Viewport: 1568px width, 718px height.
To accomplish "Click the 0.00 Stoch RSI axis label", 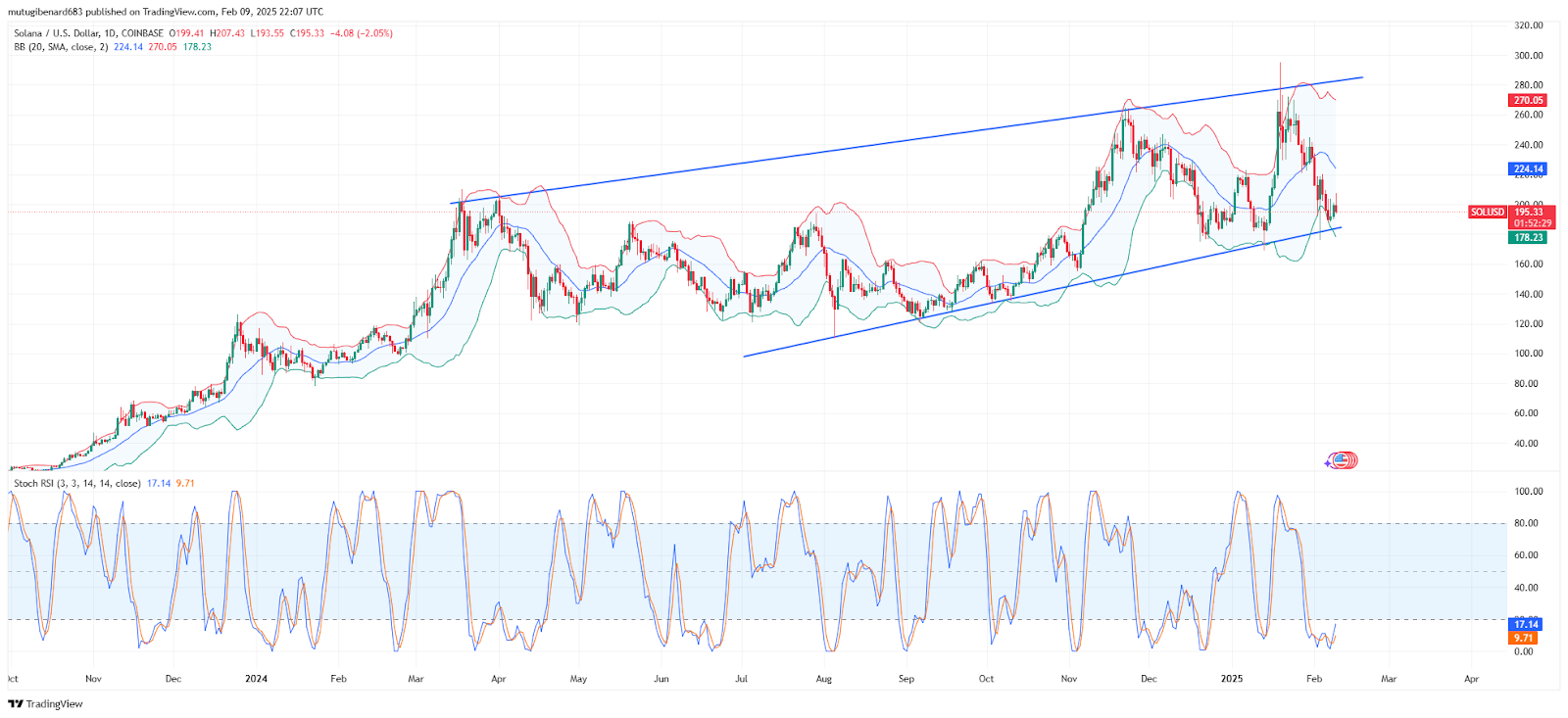I will (x=1524, y=651).
